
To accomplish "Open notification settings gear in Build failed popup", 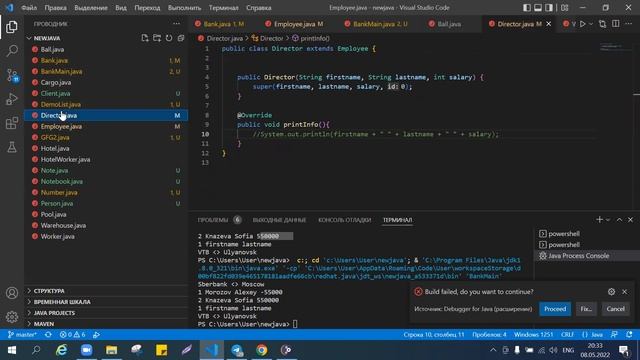I will point(611,291).
